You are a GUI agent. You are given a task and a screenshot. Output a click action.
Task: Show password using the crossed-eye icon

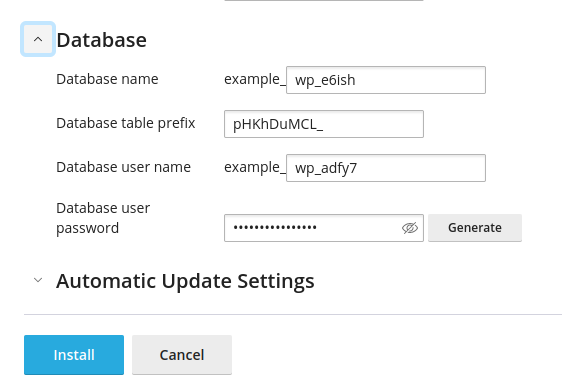pyautogui.click(x=410, y=228)
